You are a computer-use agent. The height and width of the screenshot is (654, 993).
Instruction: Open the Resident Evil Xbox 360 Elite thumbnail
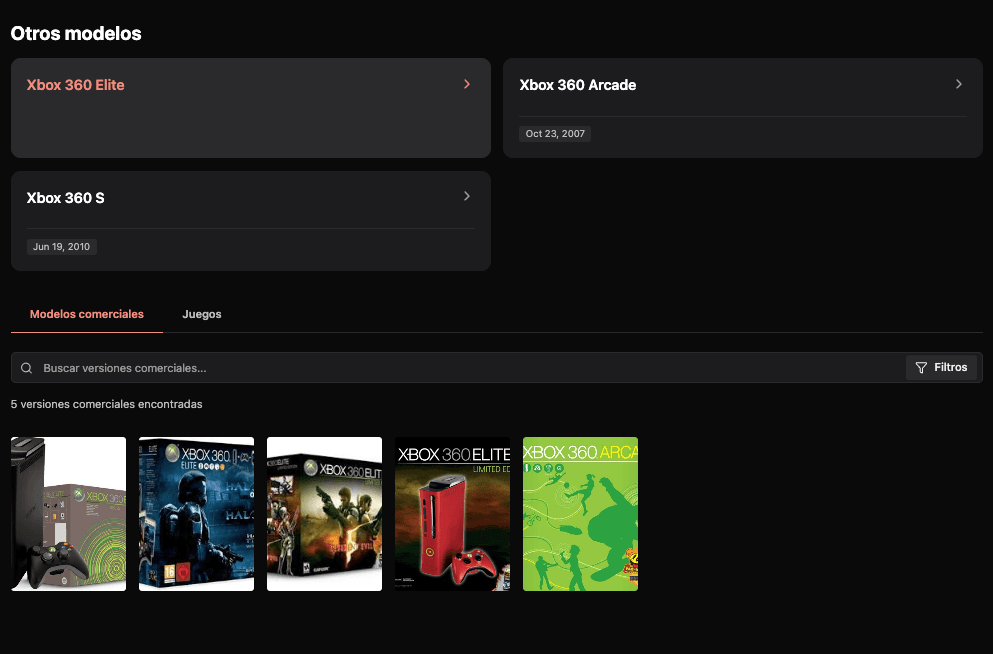[324, 514]
